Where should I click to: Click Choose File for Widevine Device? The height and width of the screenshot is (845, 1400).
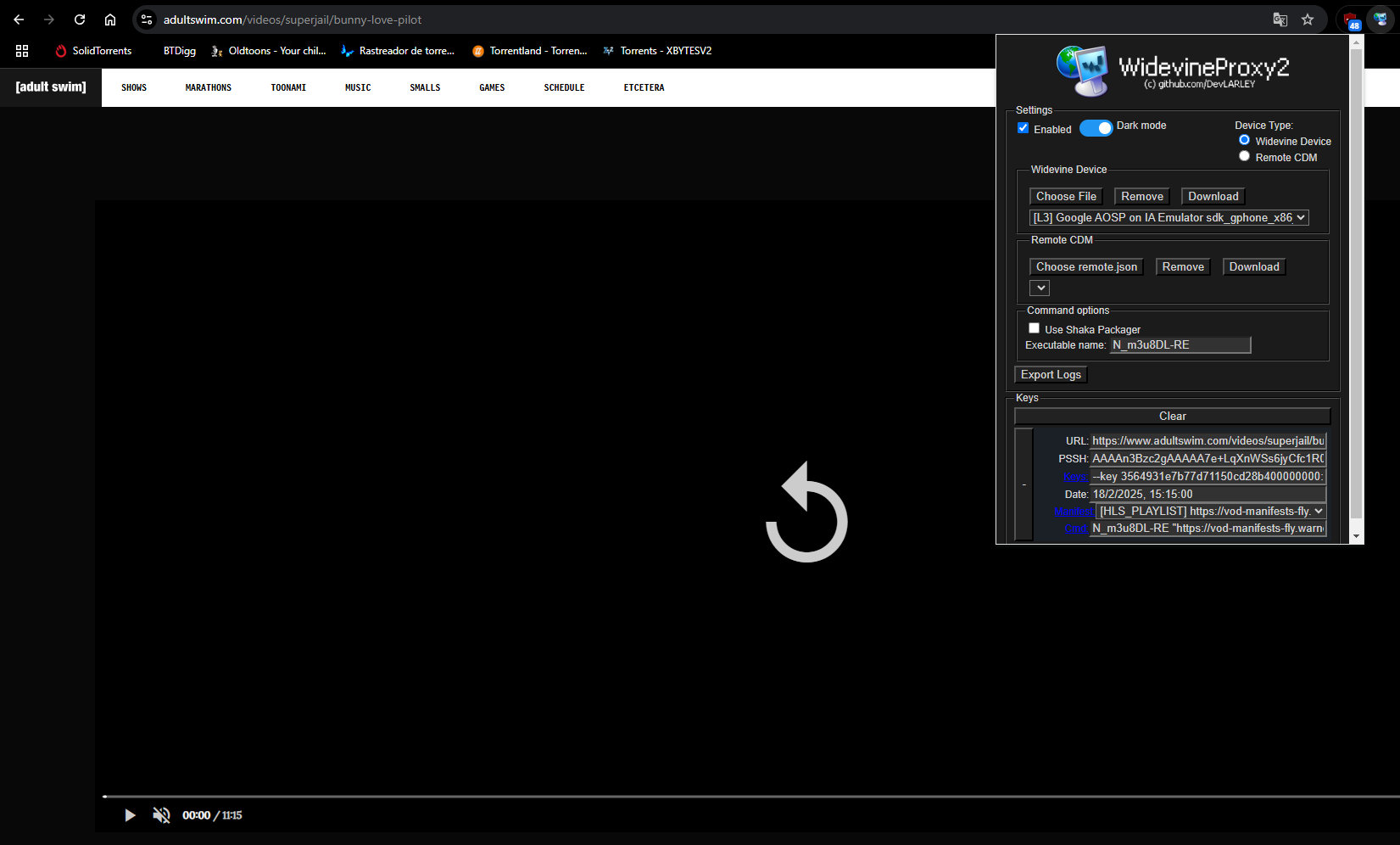[x=1066, y=197]
